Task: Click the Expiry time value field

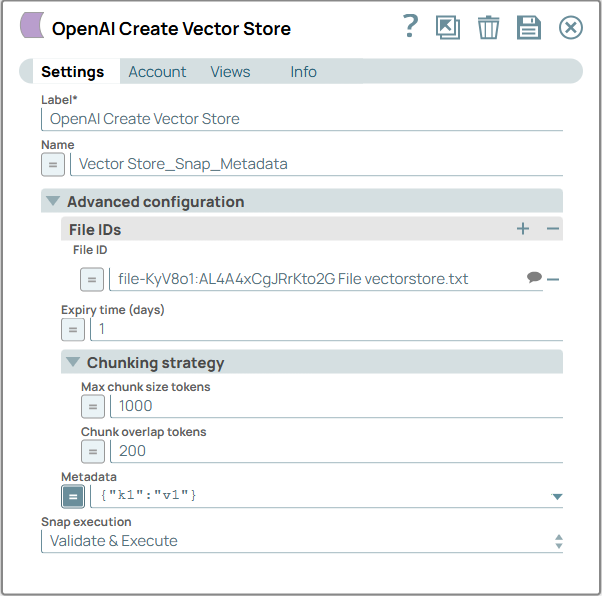Action: pos(327,329)
